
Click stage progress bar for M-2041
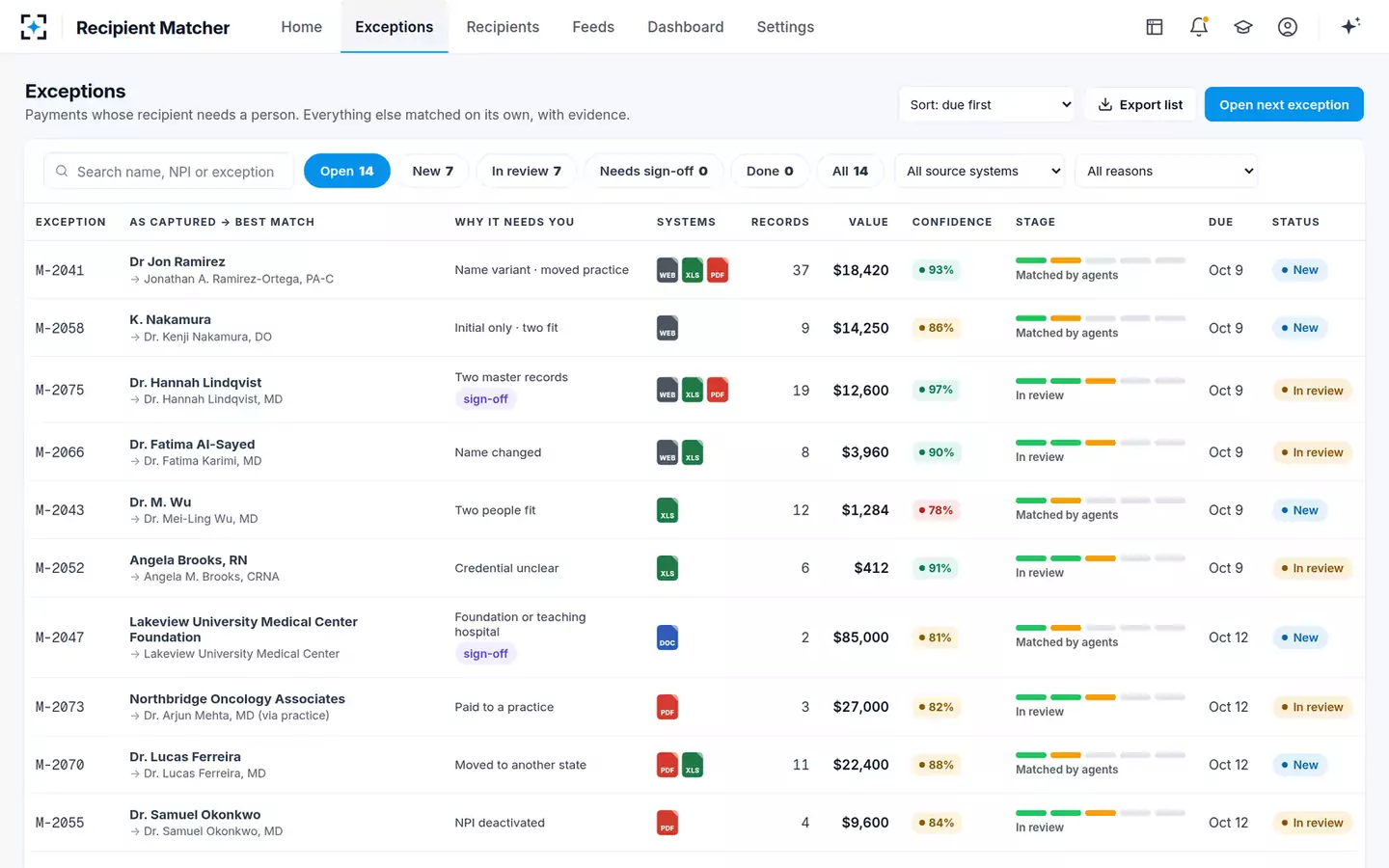pyautogui.click(x=1101, y=260)
